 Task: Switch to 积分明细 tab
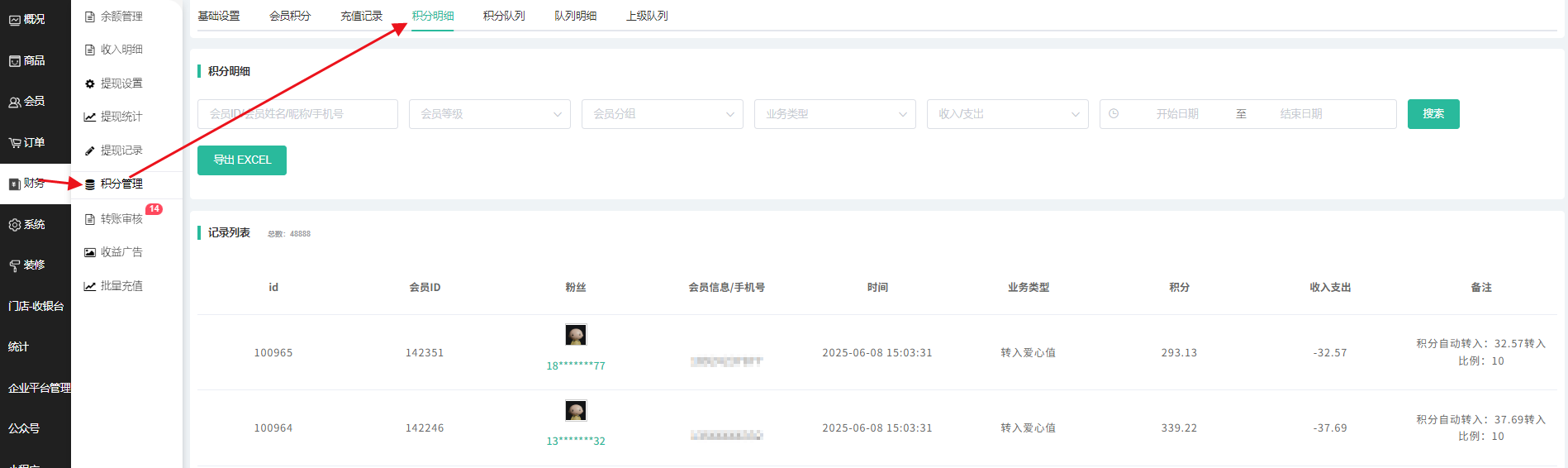coord(433,16)
